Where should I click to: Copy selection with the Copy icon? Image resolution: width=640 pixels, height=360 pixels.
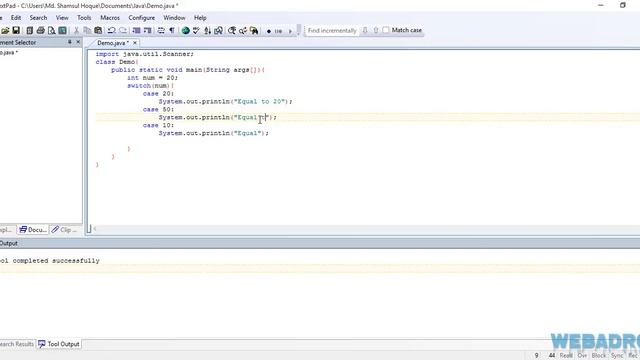click(87, 31)
